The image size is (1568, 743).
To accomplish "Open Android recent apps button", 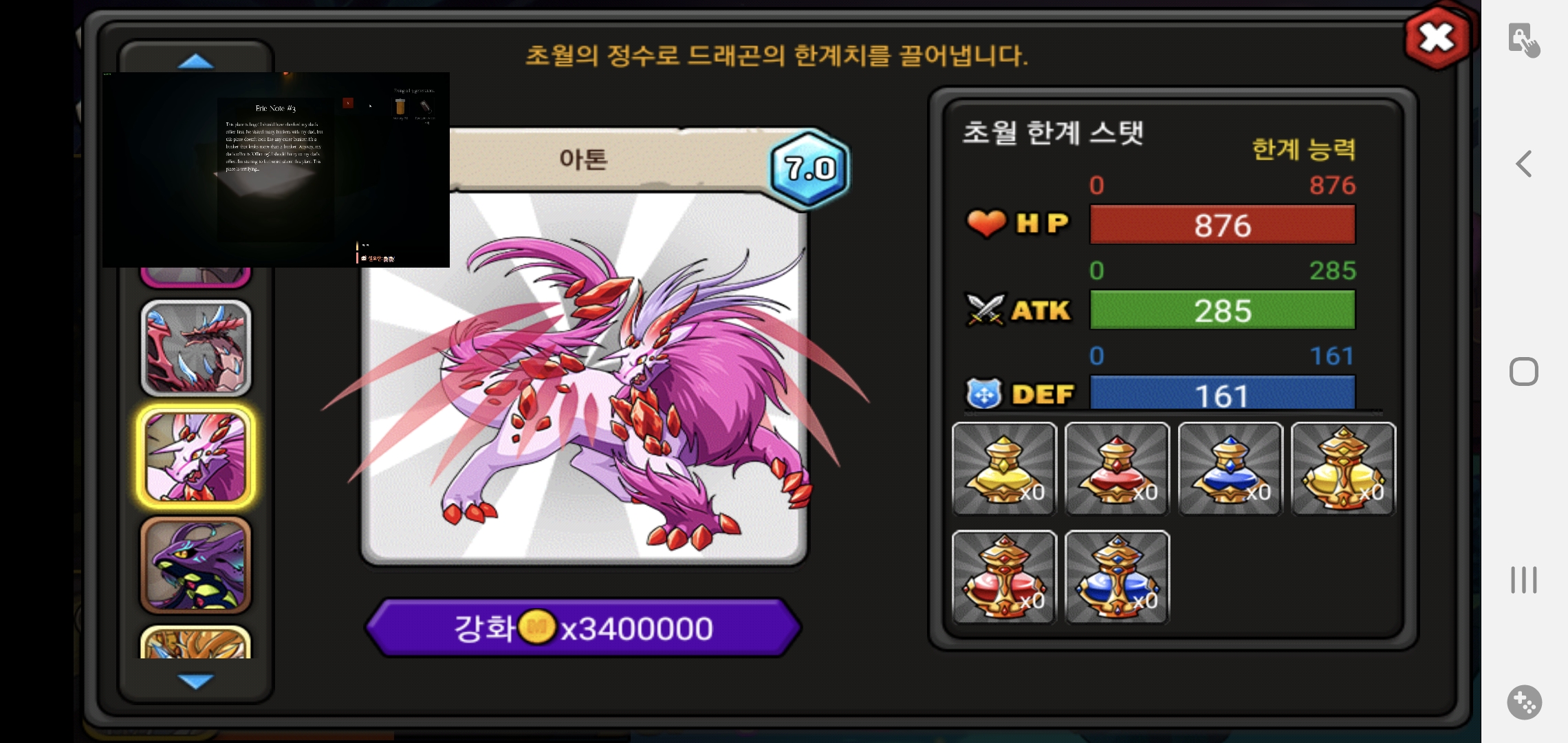I will click(1524, 580).
